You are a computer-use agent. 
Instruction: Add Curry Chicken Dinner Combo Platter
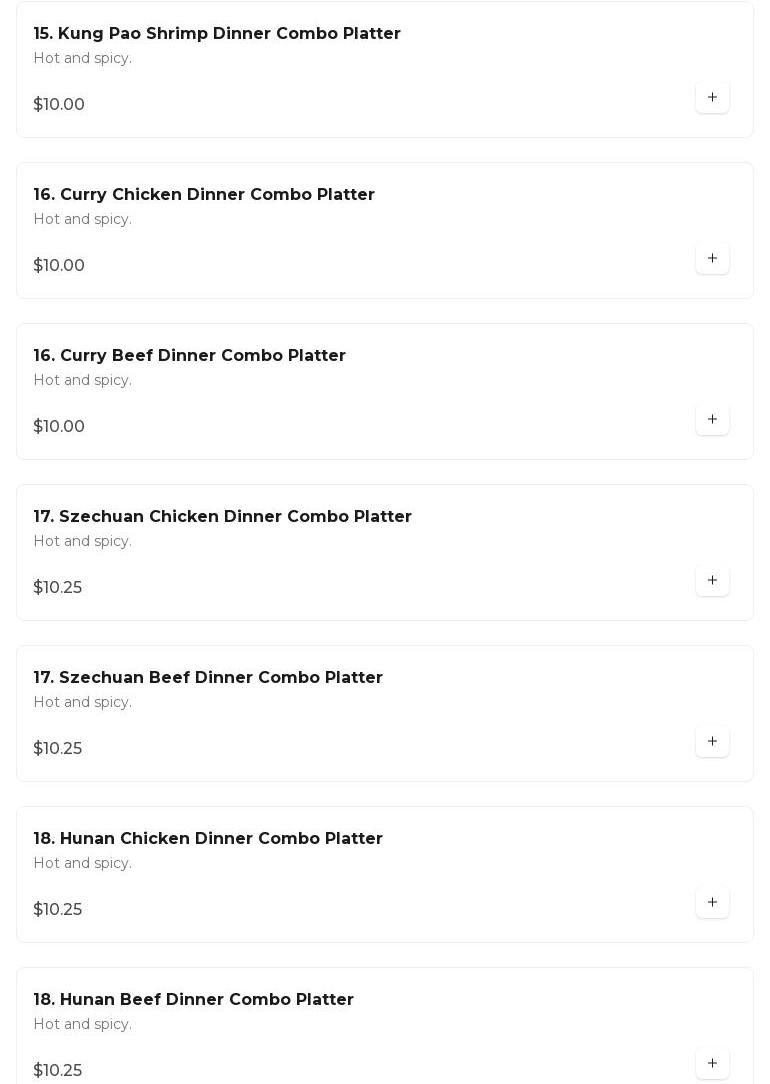[712, 258]
